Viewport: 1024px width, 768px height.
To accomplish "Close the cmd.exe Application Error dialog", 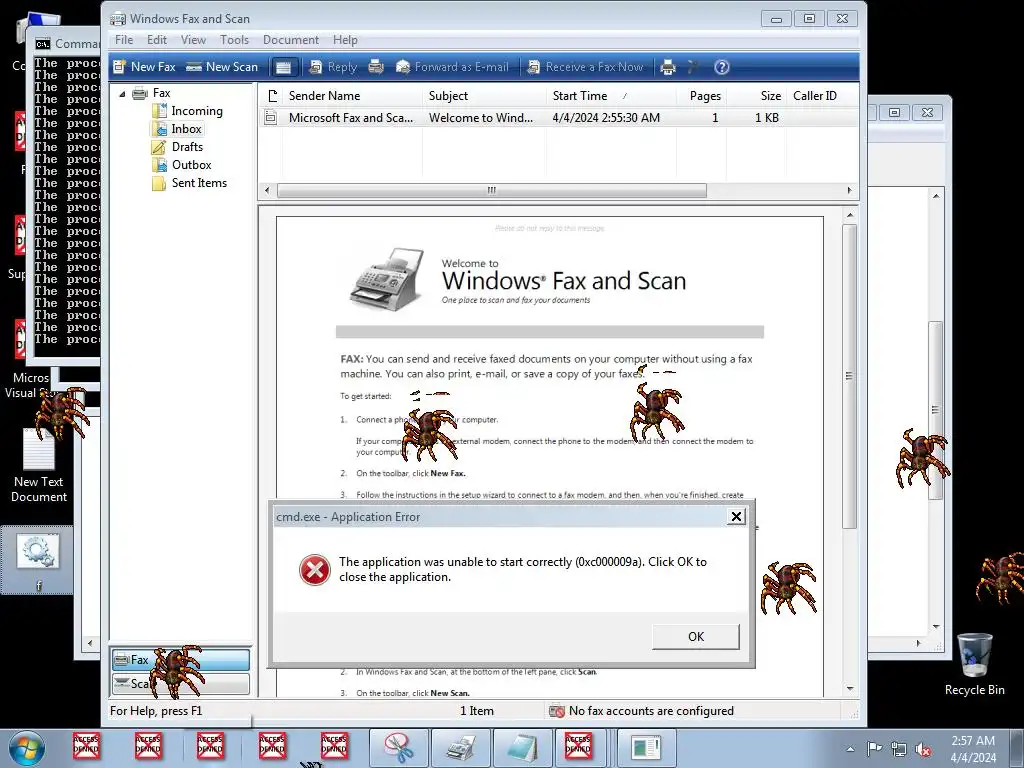I will (x=736, y=517).
